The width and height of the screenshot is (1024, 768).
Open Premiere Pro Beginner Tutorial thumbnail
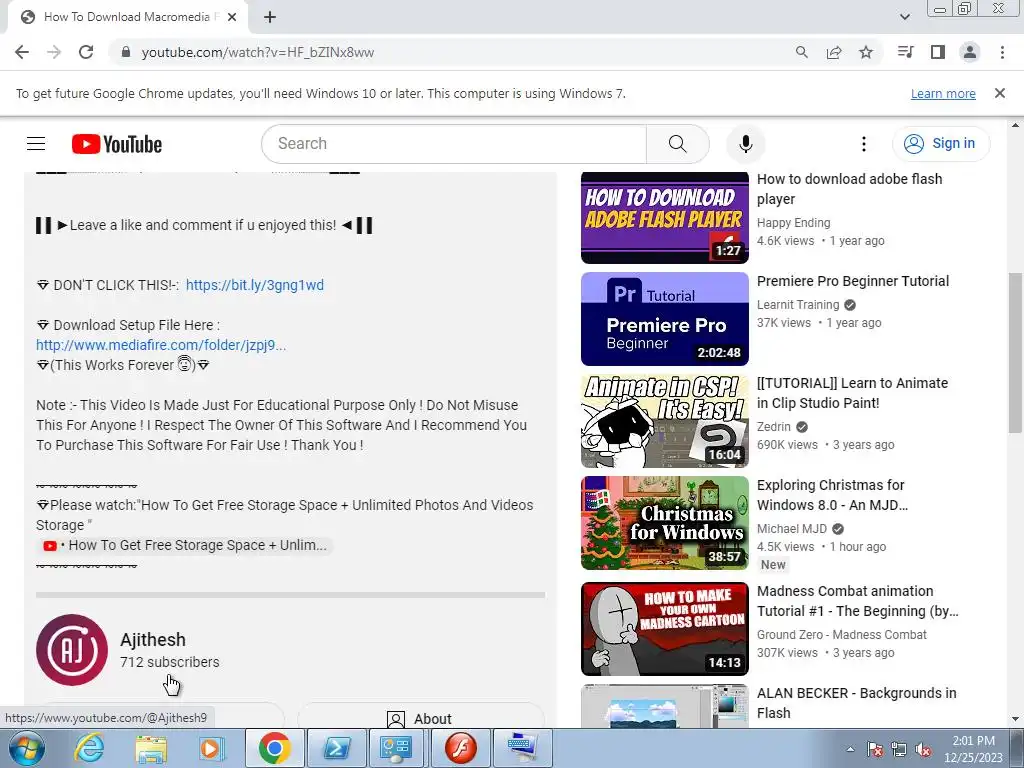point(665,319)
